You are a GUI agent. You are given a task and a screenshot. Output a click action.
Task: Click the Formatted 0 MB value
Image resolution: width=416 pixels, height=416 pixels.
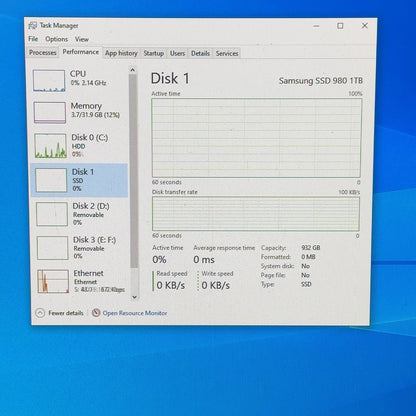(308, 257)
